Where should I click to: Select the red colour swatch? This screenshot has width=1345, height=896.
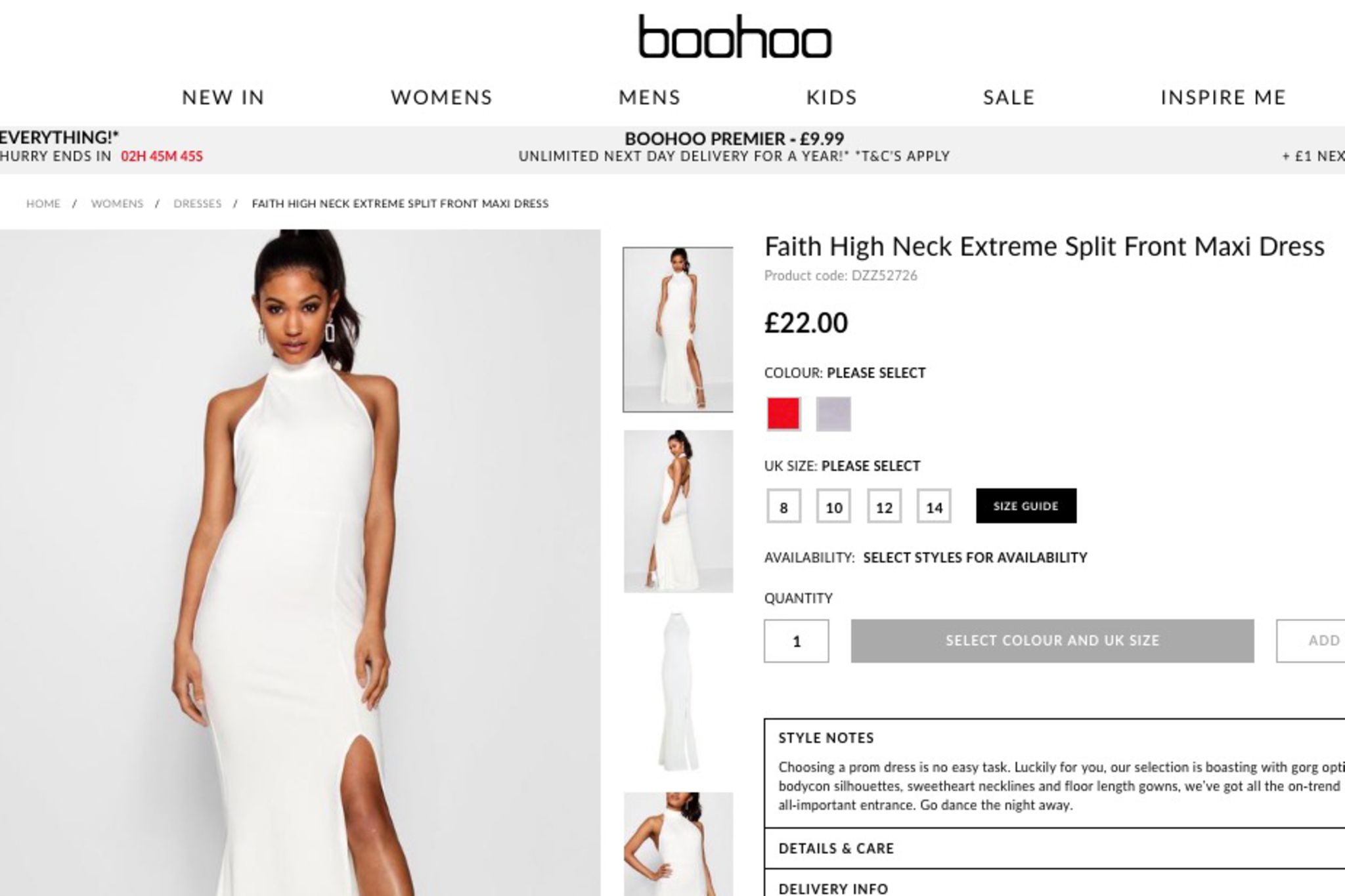click(x=783, y=414)
